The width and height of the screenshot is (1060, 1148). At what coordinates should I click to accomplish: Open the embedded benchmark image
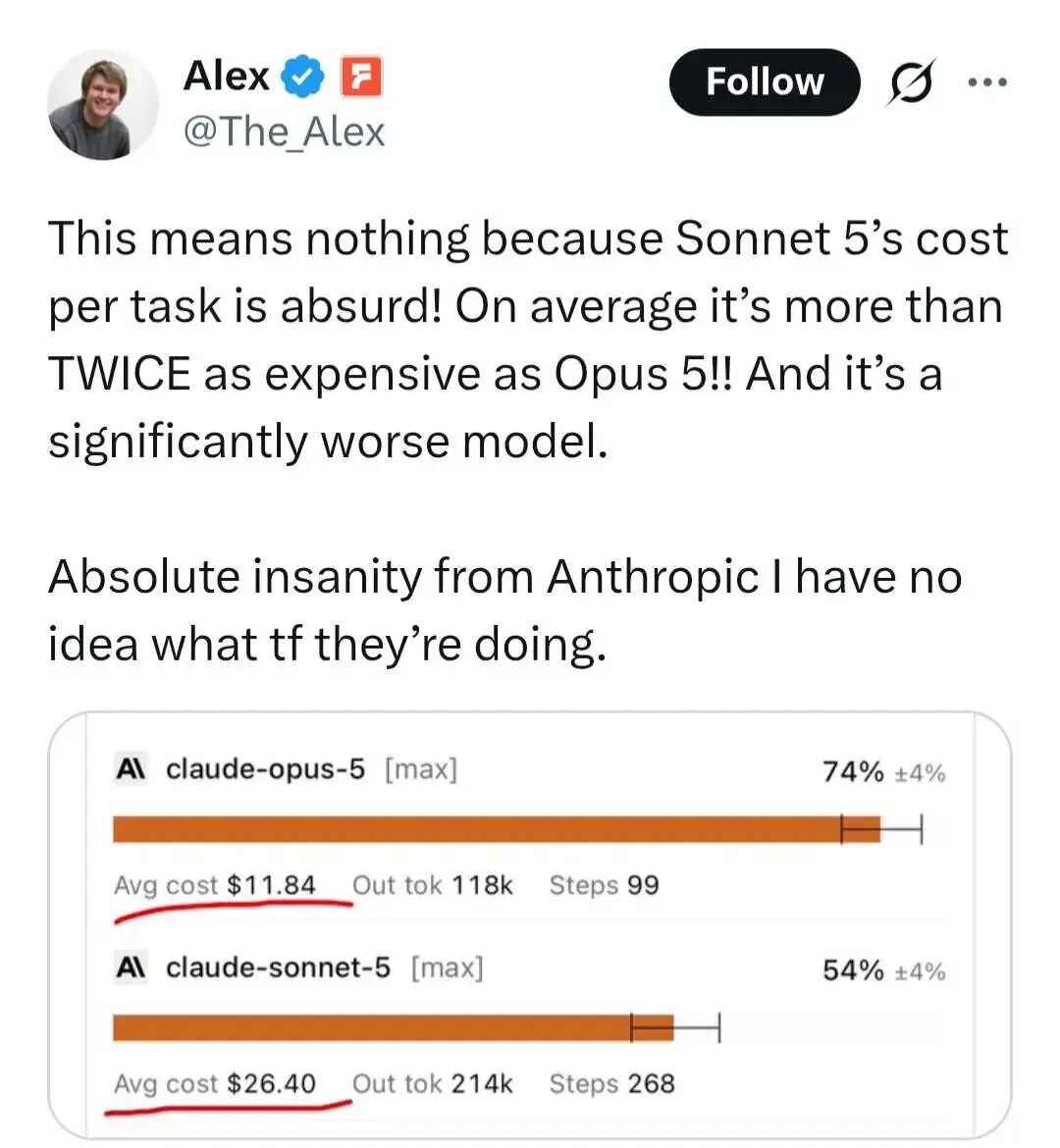click(530, 924)
